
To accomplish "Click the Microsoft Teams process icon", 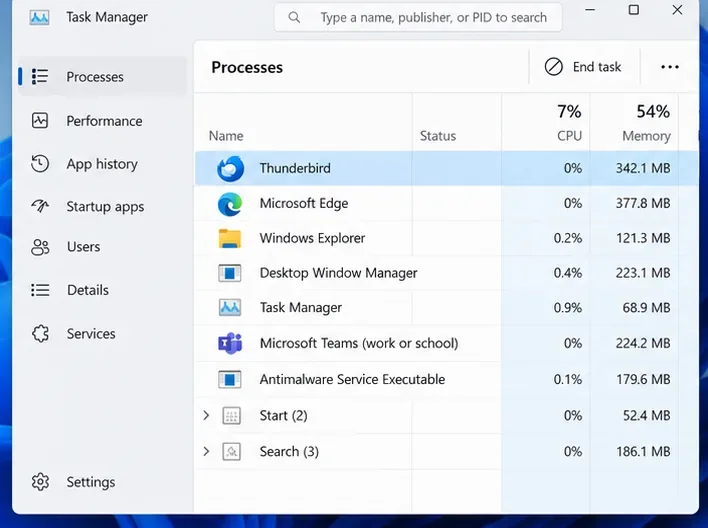I will click(x=230, y=343).
